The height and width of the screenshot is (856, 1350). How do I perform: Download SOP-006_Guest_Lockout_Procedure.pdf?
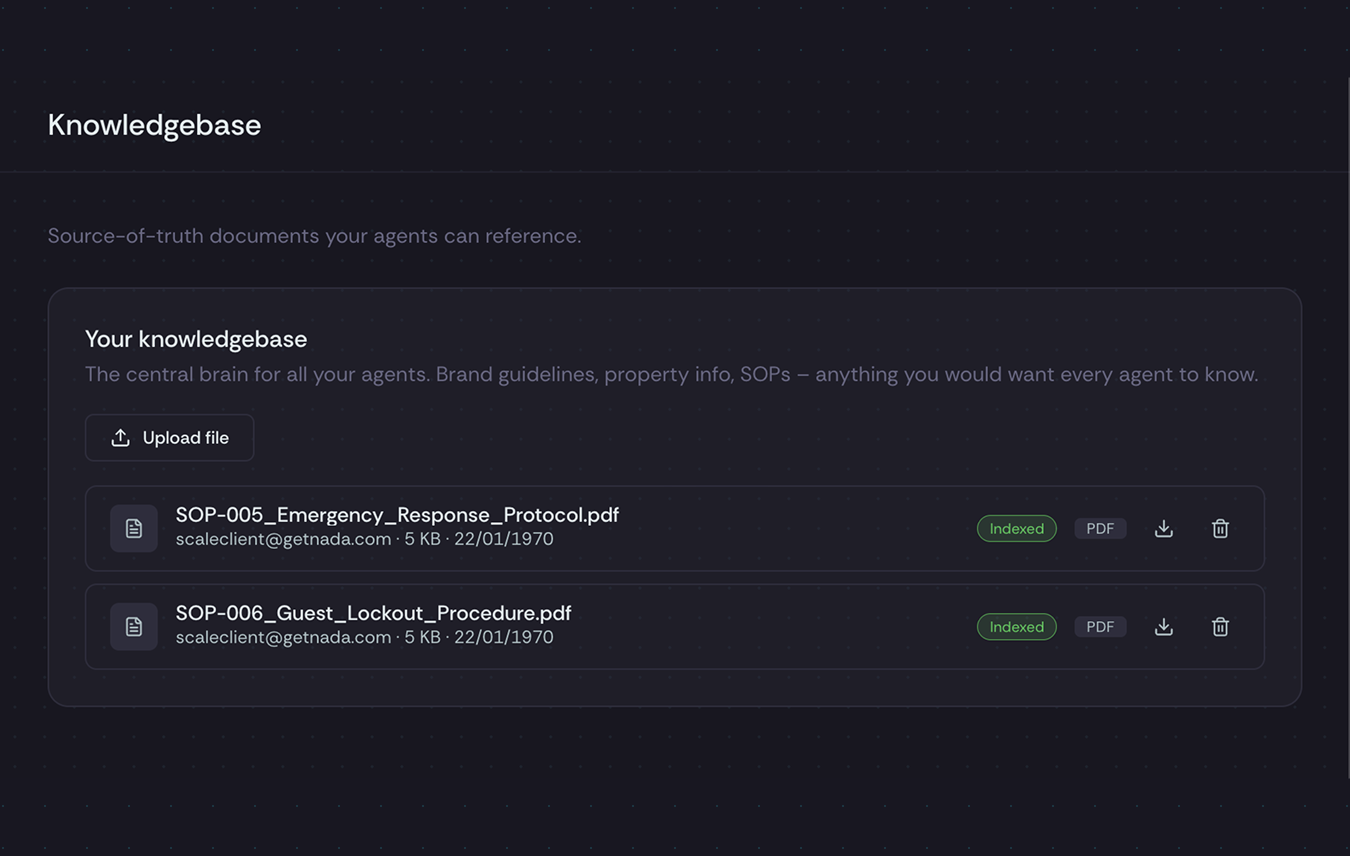(x=1163, y=627)
